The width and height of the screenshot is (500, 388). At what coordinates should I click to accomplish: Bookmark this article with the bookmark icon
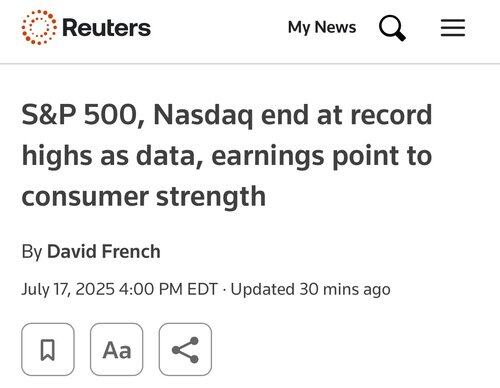[48, 349]
